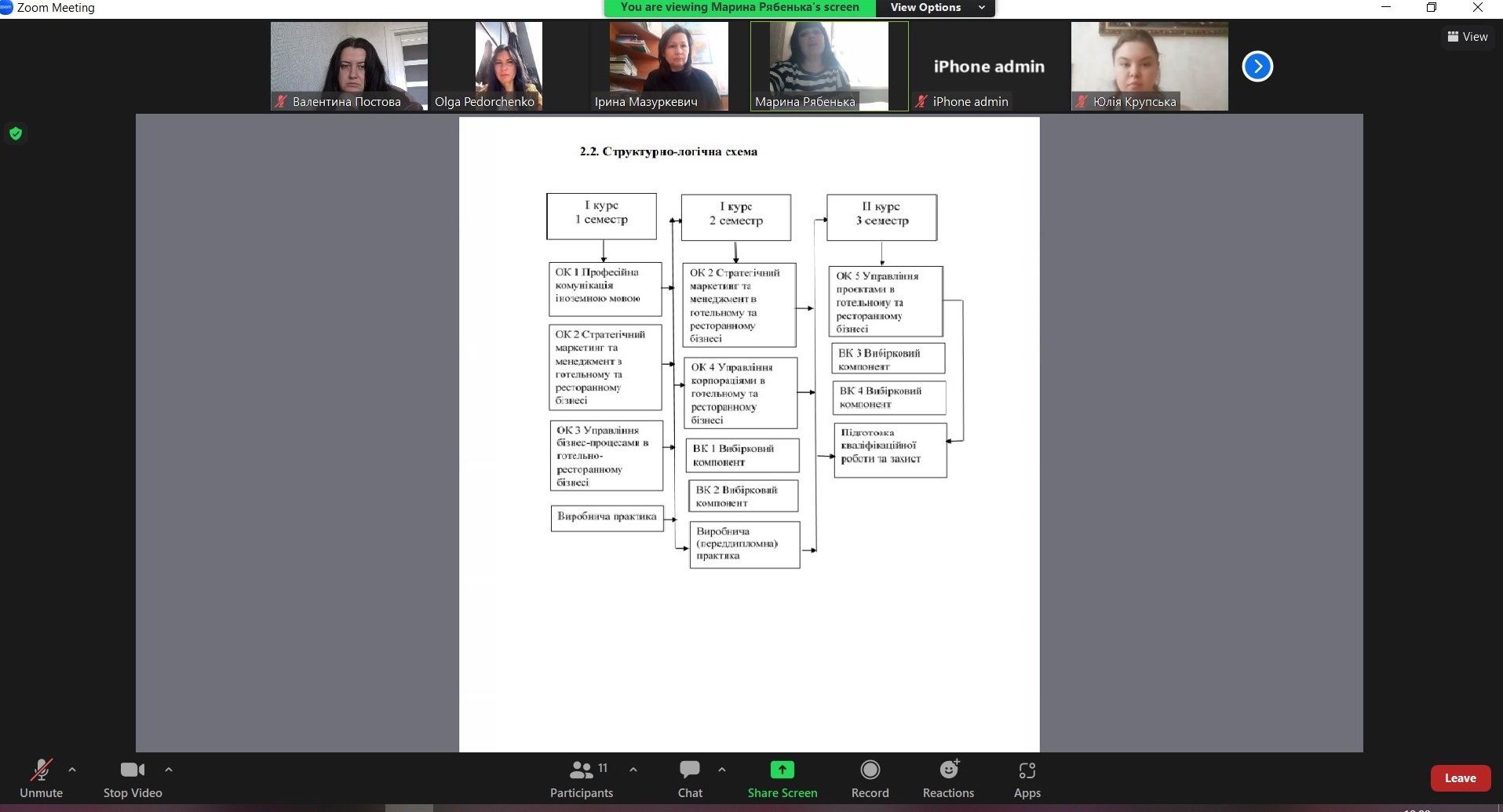Leave the meeting
This screenshot has width=1503, height=812.
coord(1460,778)
